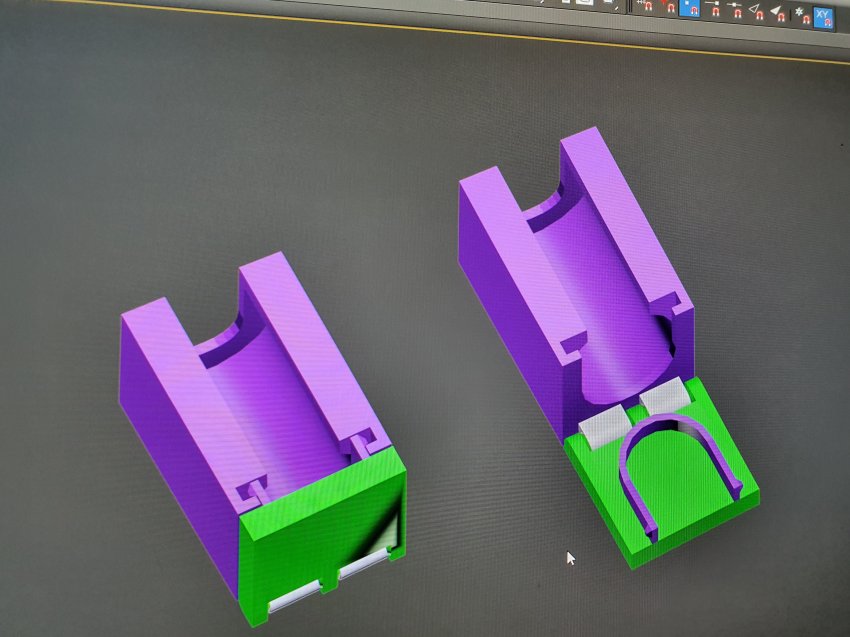Toggle Snap to Grid Points
Viewport: 850px width, 637px height.
646,5
